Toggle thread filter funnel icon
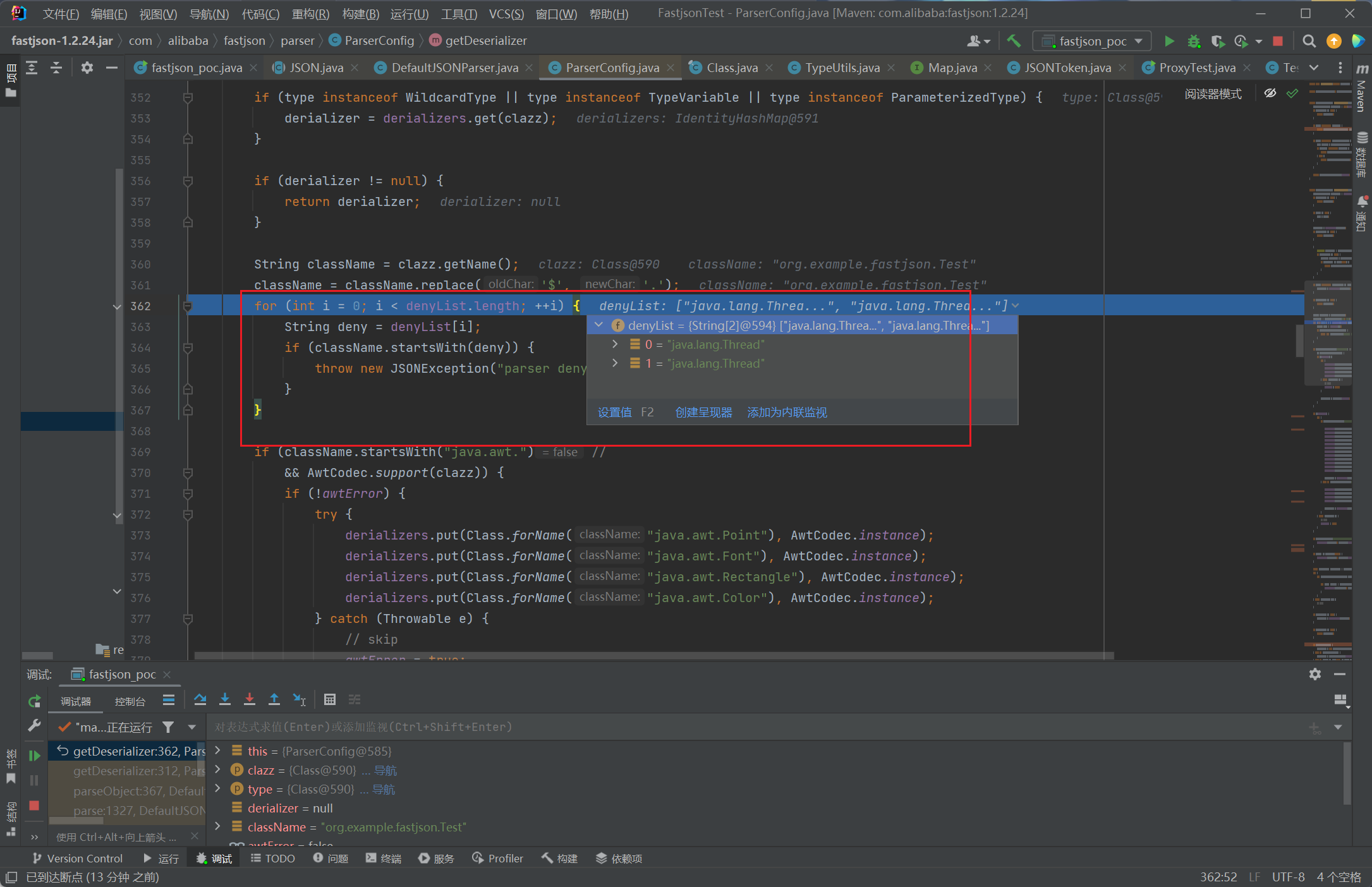The image size is (1372, 887). click(x=168, y=727)
